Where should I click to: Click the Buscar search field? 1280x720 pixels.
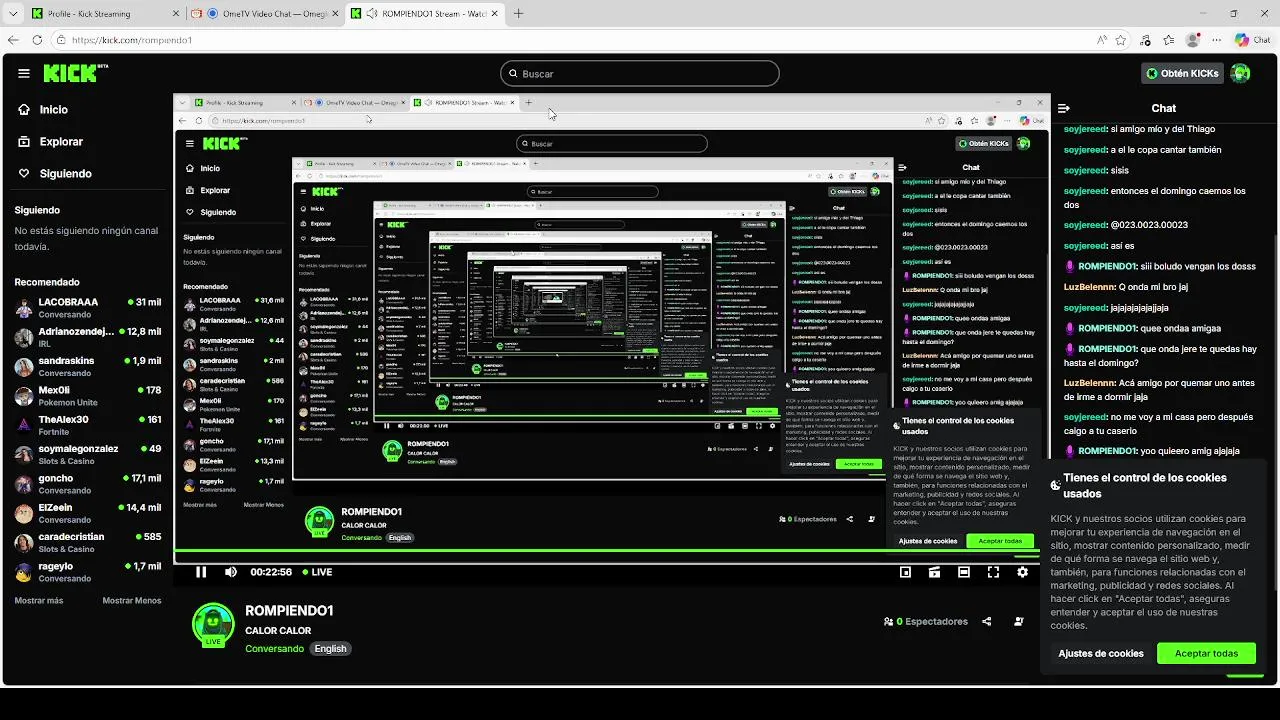point(639,73)
